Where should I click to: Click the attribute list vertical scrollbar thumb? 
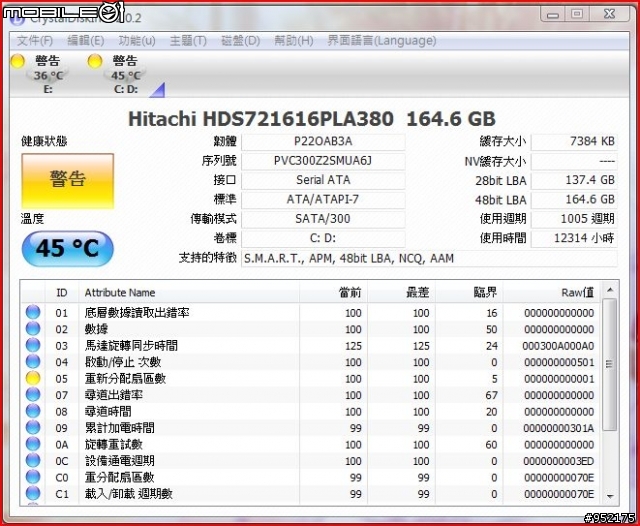[610, 364]
